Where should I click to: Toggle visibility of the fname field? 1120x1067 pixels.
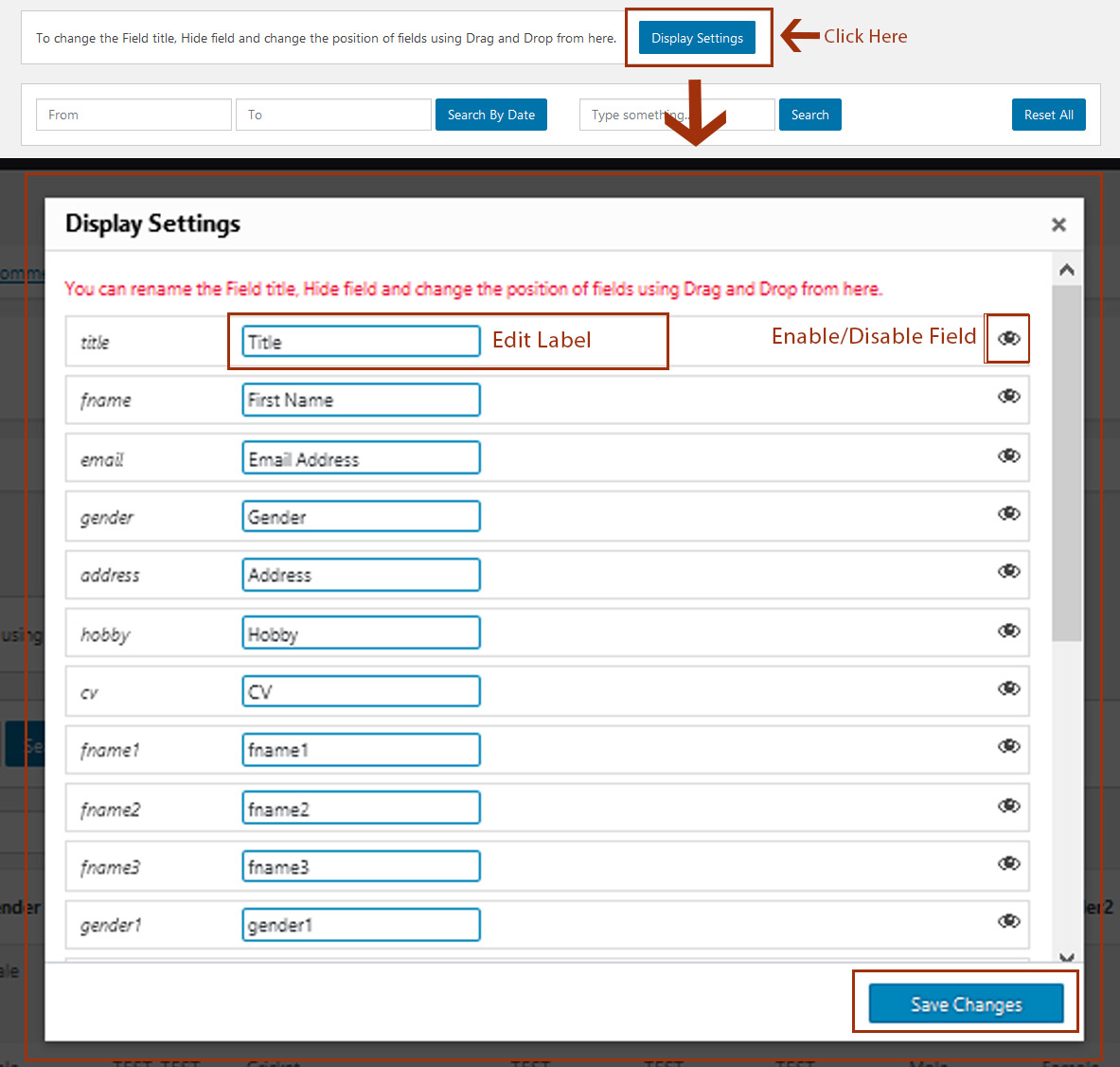pos(1008,396)
